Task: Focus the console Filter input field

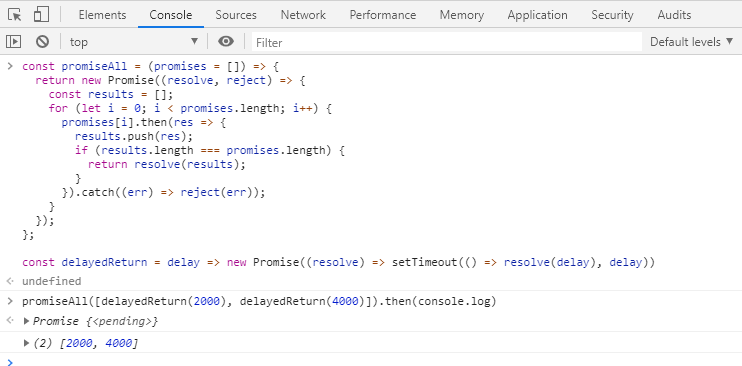Action: pos(447,42)
